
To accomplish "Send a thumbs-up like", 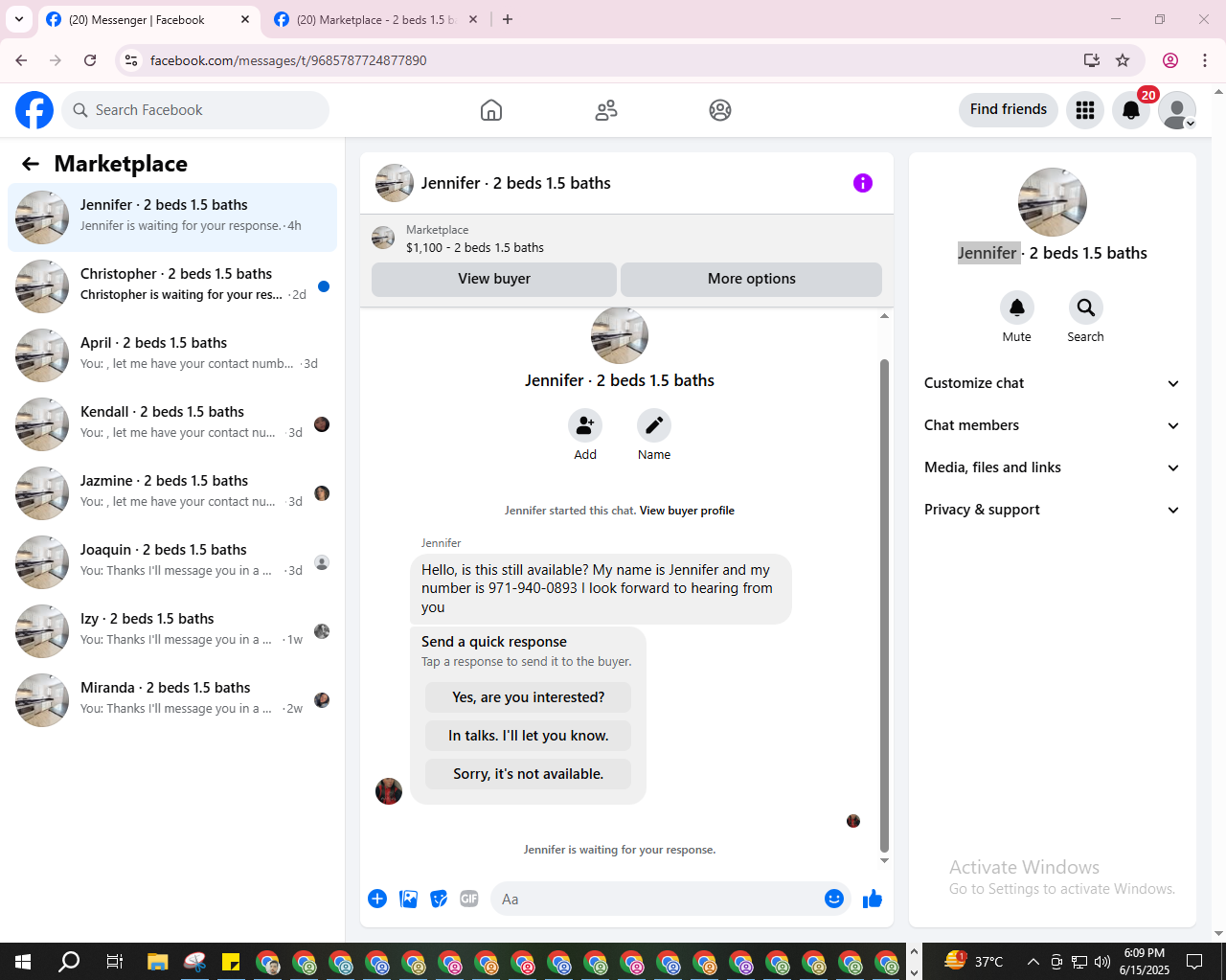I will (873, 899).
